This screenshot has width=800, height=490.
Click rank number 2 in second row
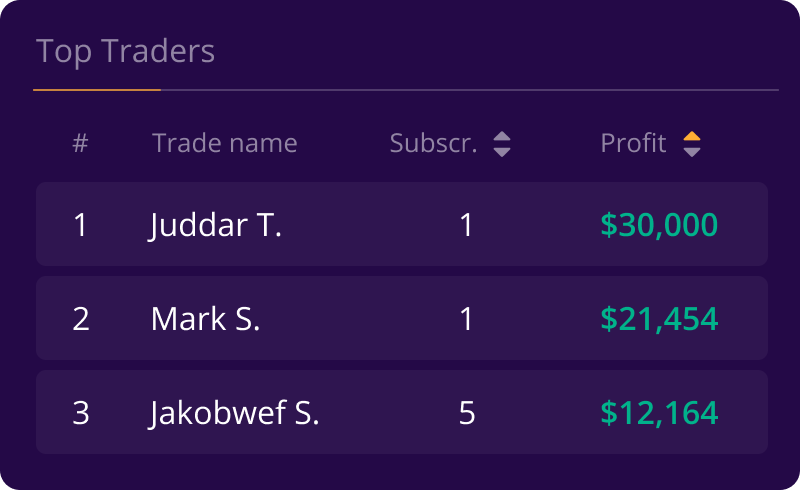(x=81, y=319)
